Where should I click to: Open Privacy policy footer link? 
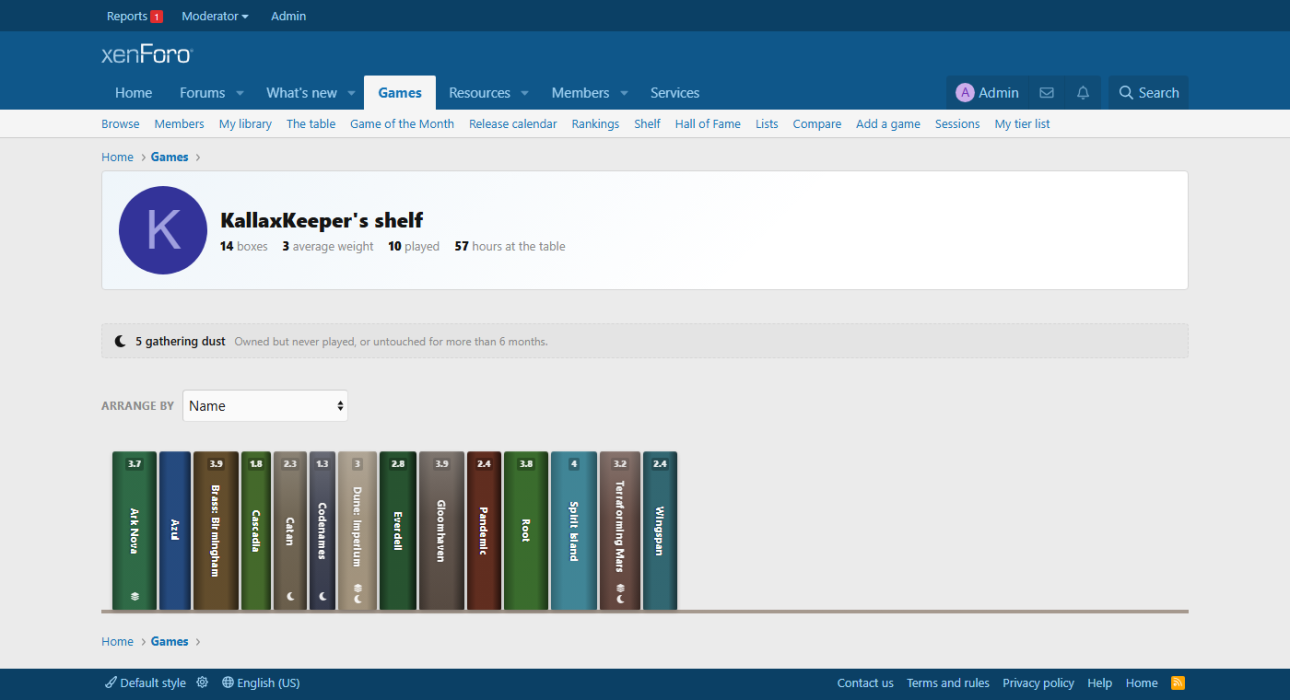coord(1038,683)
